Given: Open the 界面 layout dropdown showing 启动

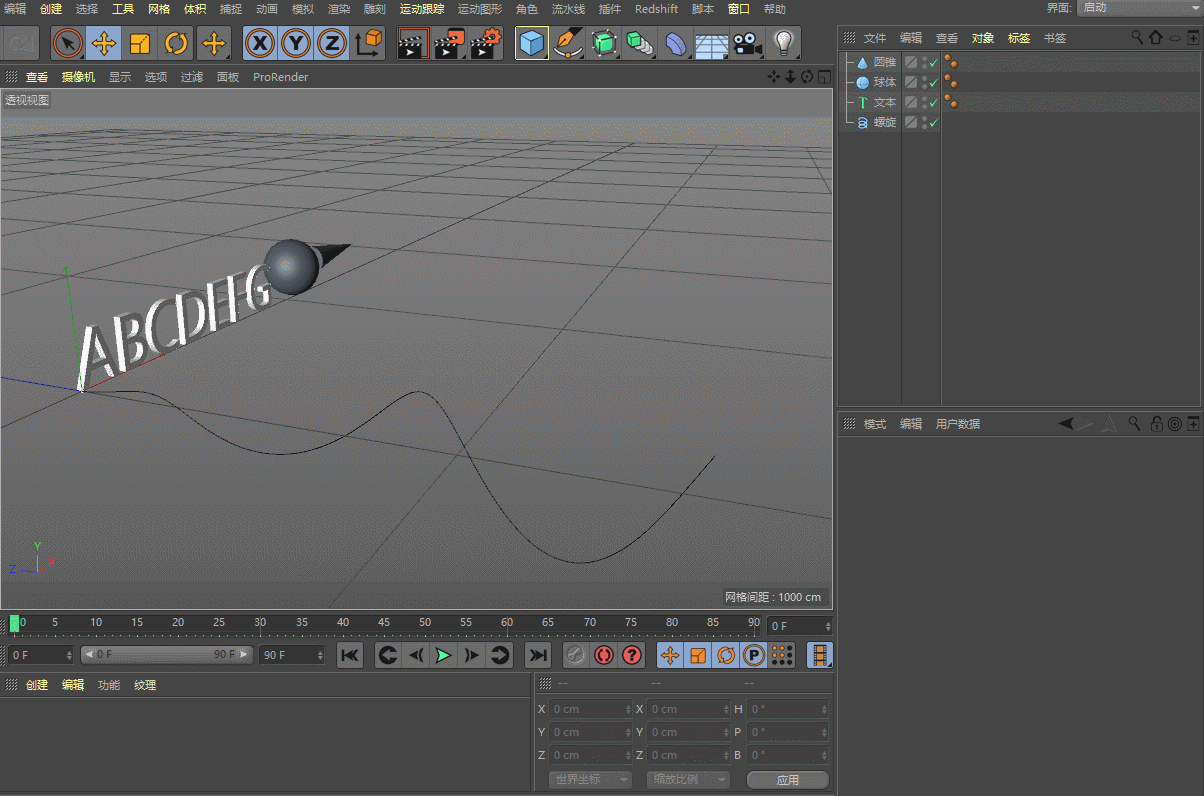Looking at the screenshot, I should tap(1138, 8).
